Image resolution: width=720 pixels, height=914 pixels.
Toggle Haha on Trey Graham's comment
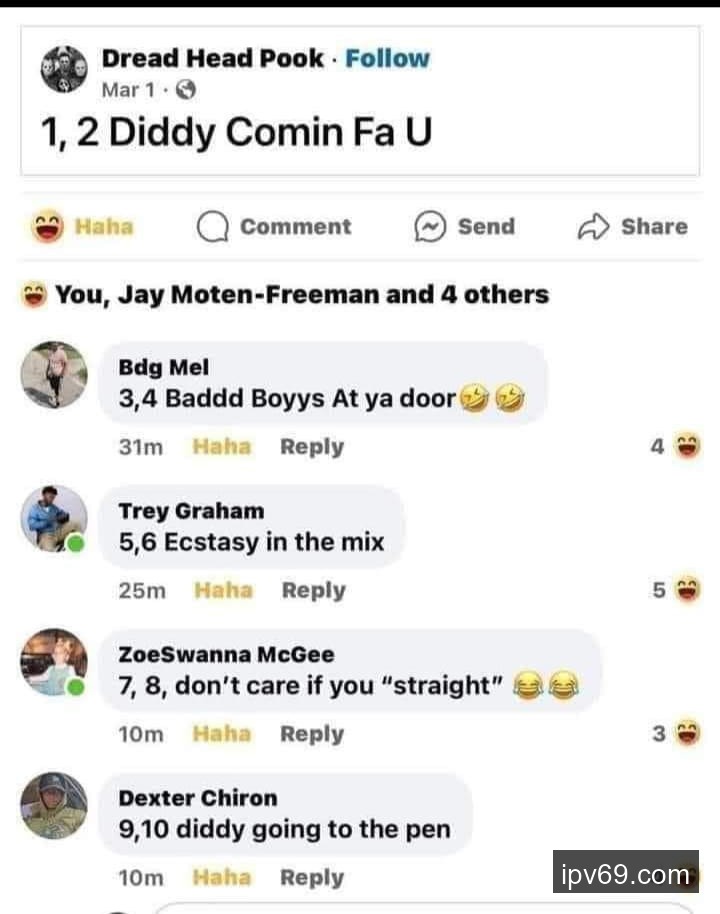(223, 590)
